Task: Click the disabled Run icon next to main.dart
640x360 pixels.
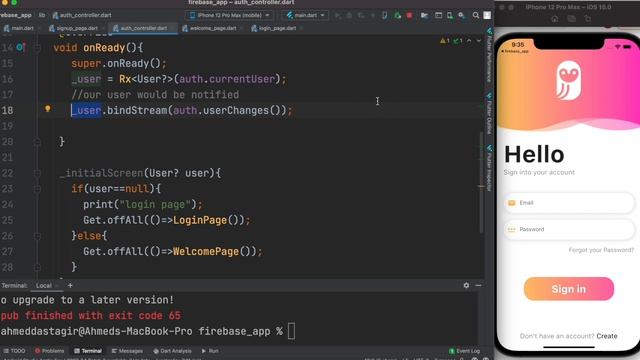Action: pos(338,16)
